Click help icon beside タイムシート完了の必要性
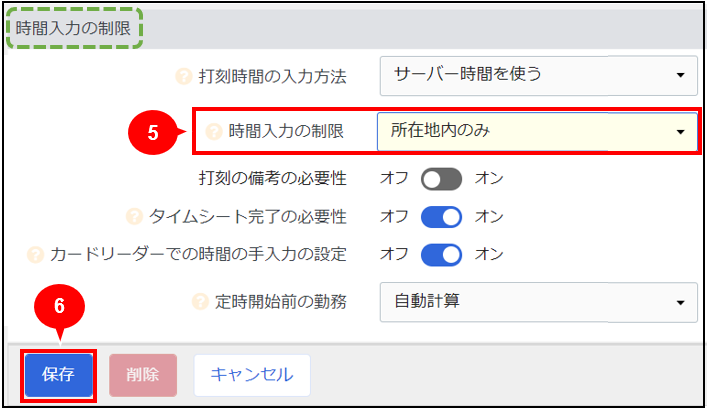 coord(134,216)
